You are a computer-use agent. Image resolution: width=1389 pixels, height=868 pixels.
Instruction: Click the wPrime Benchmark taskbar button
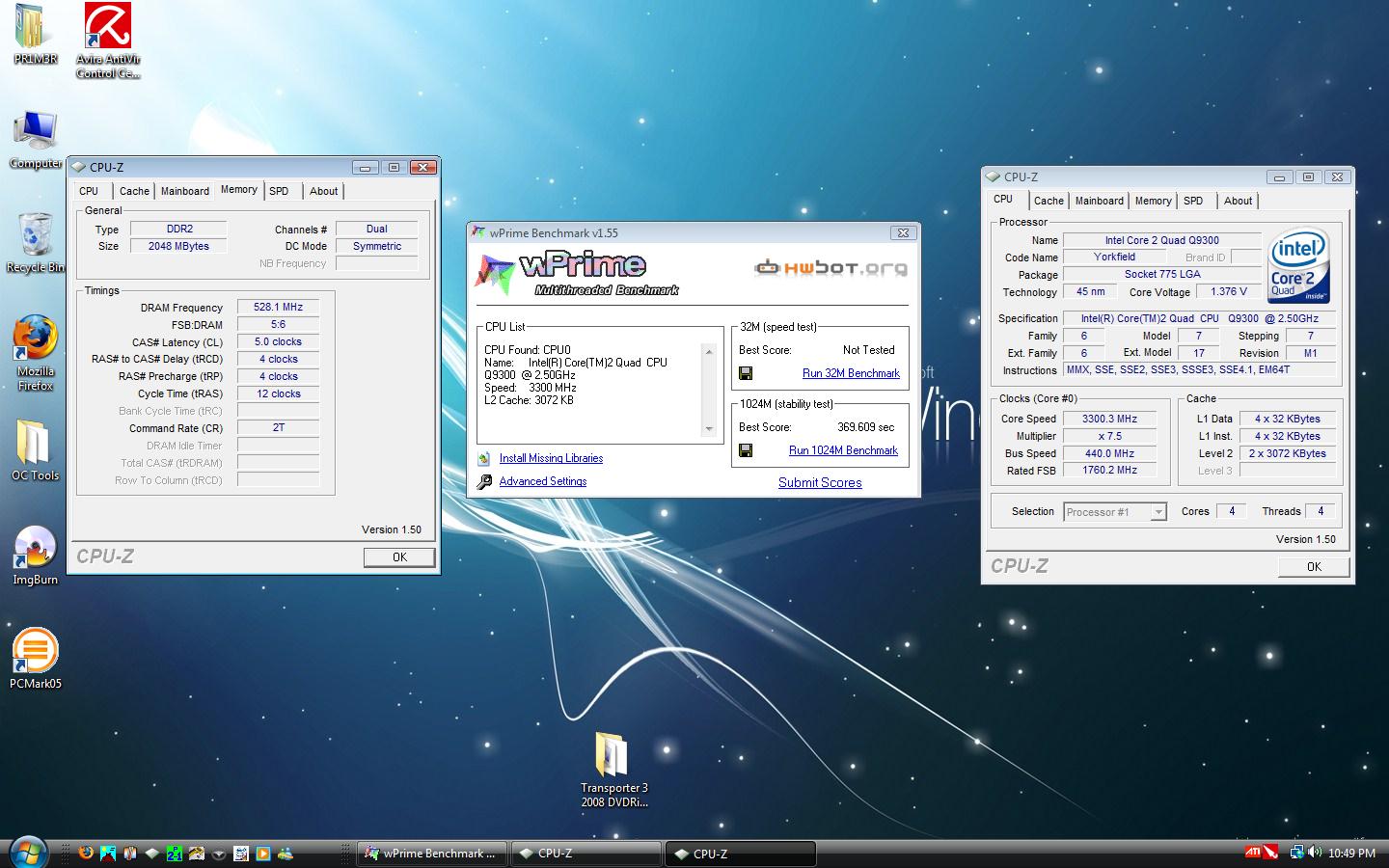(x=432, y=854)
